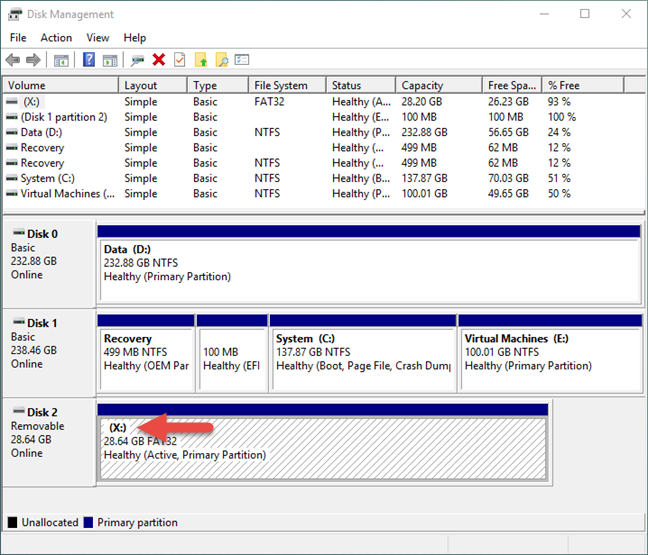Open the File menu
This screenshot has width=648, height=555.
tap(18, 38)
